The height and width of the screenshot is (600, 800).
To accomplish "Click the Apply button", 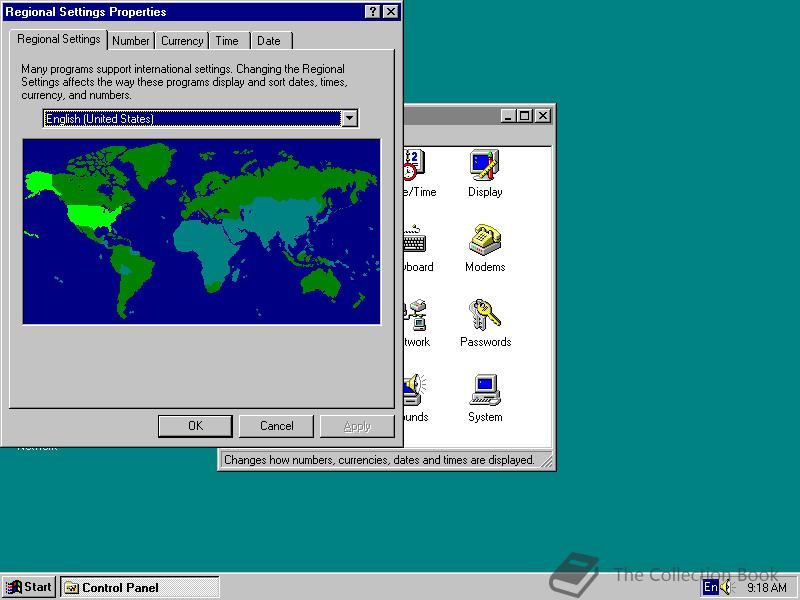I will click(357, 426).
